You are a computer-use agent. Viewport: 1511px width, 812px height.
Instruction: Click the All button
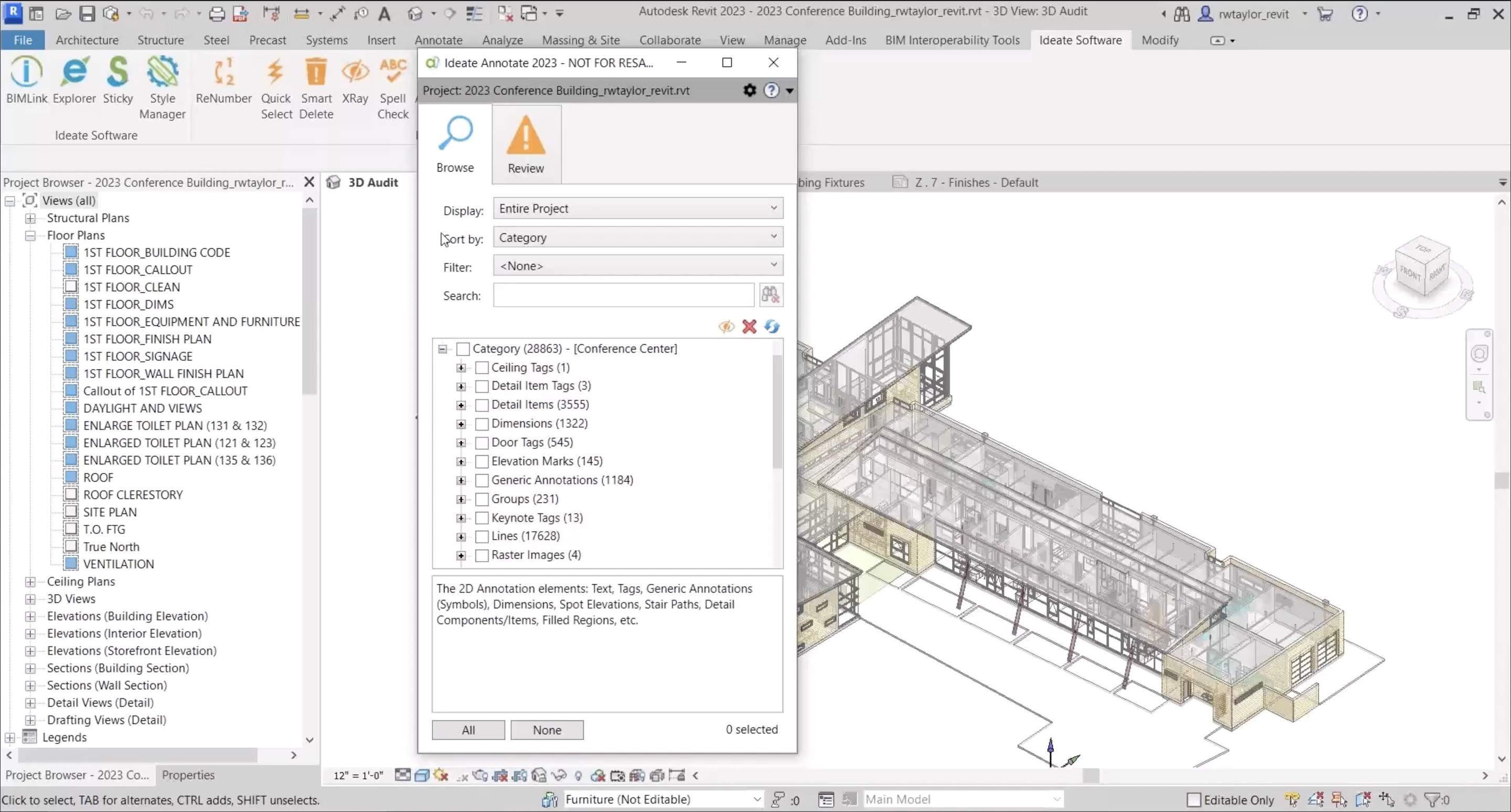tap(468, 730)
